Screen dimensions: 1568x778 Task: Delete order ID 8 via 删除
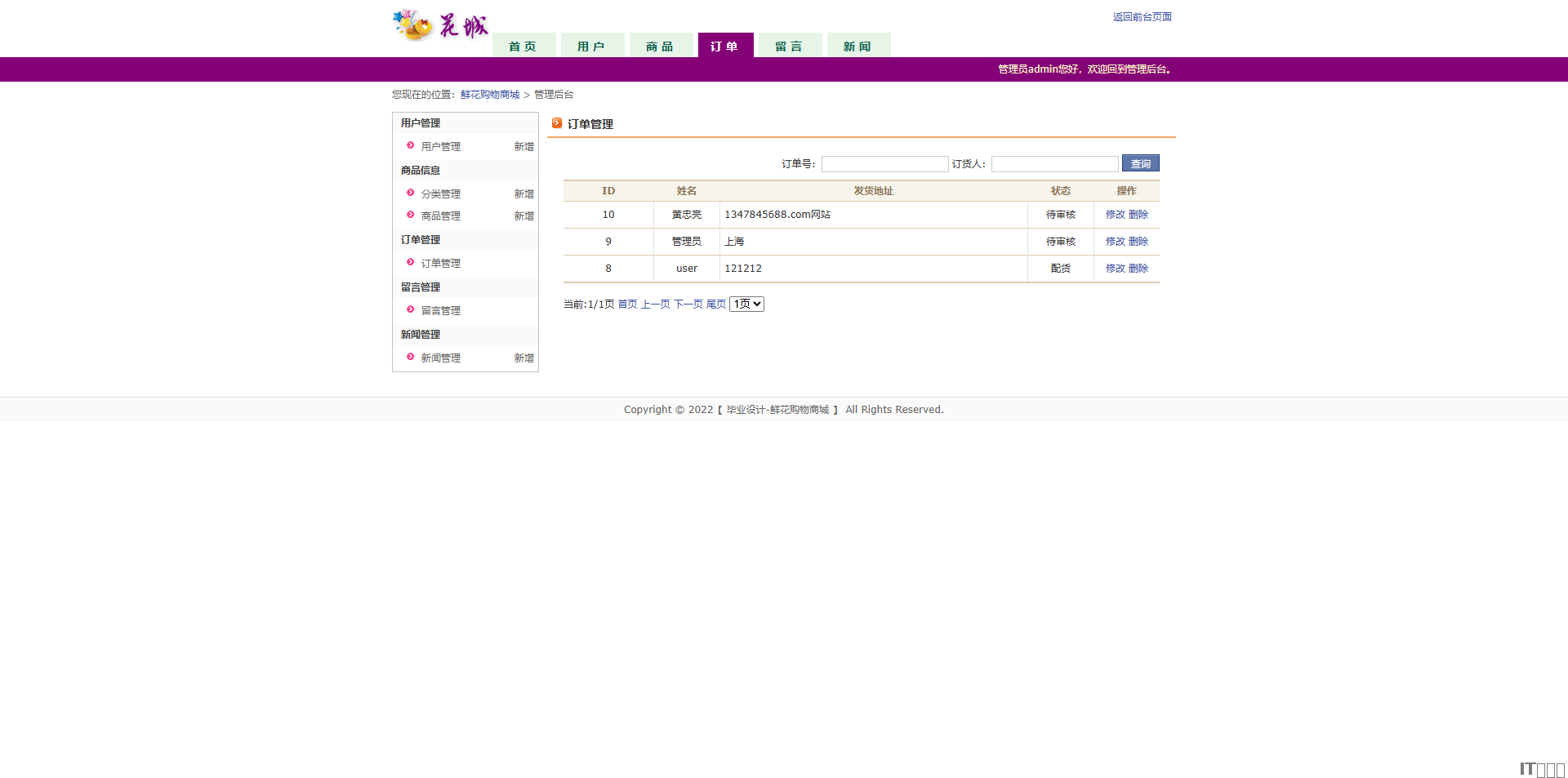[x=1138, y=269]
